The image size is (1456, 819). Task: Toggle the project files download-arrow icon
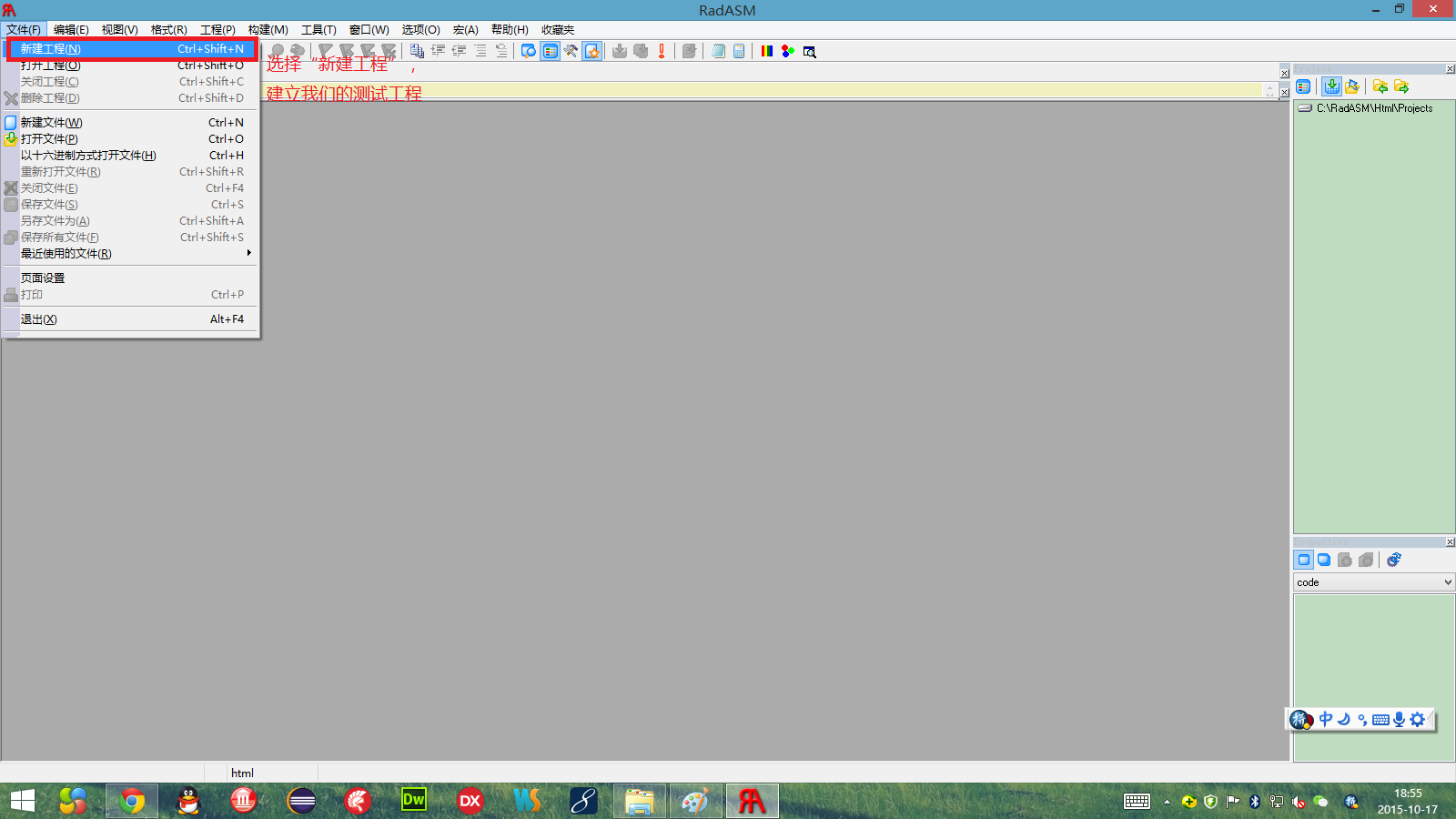click(x=1331, y=86)
